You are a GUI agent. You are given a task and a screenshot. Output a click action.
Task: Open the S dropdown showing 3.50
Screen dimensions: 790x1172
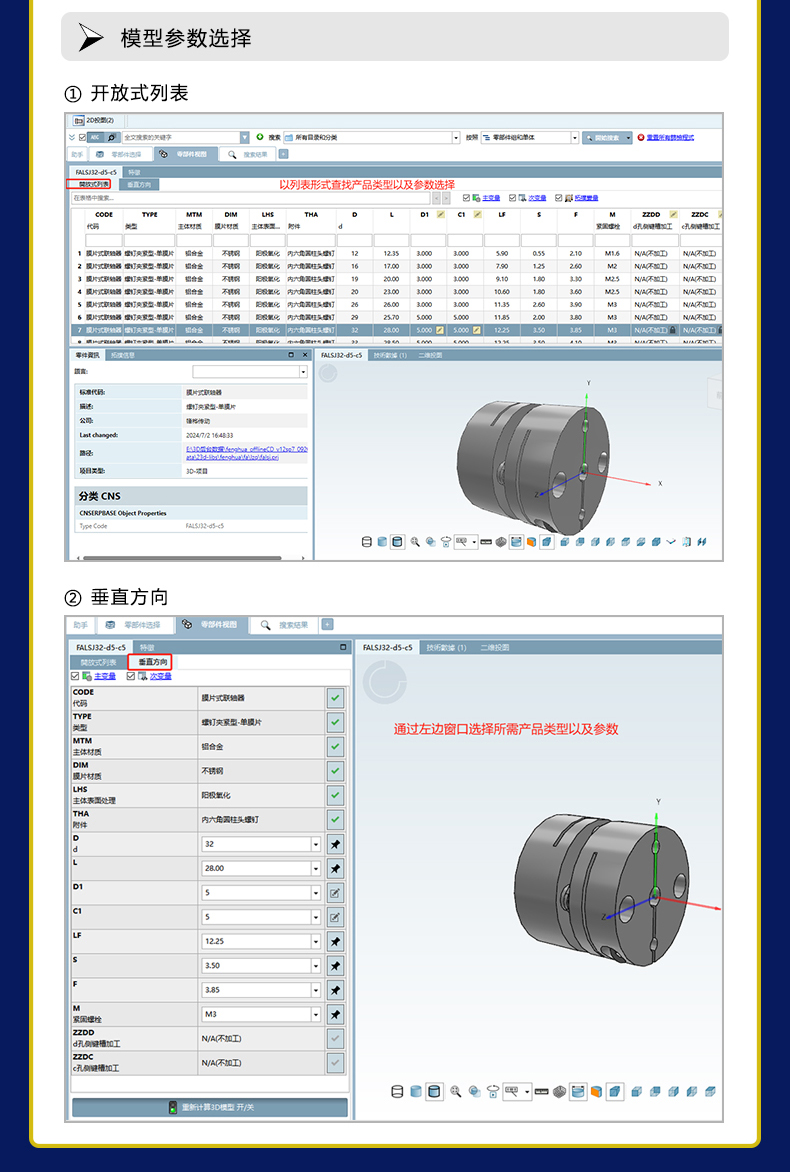316,966
